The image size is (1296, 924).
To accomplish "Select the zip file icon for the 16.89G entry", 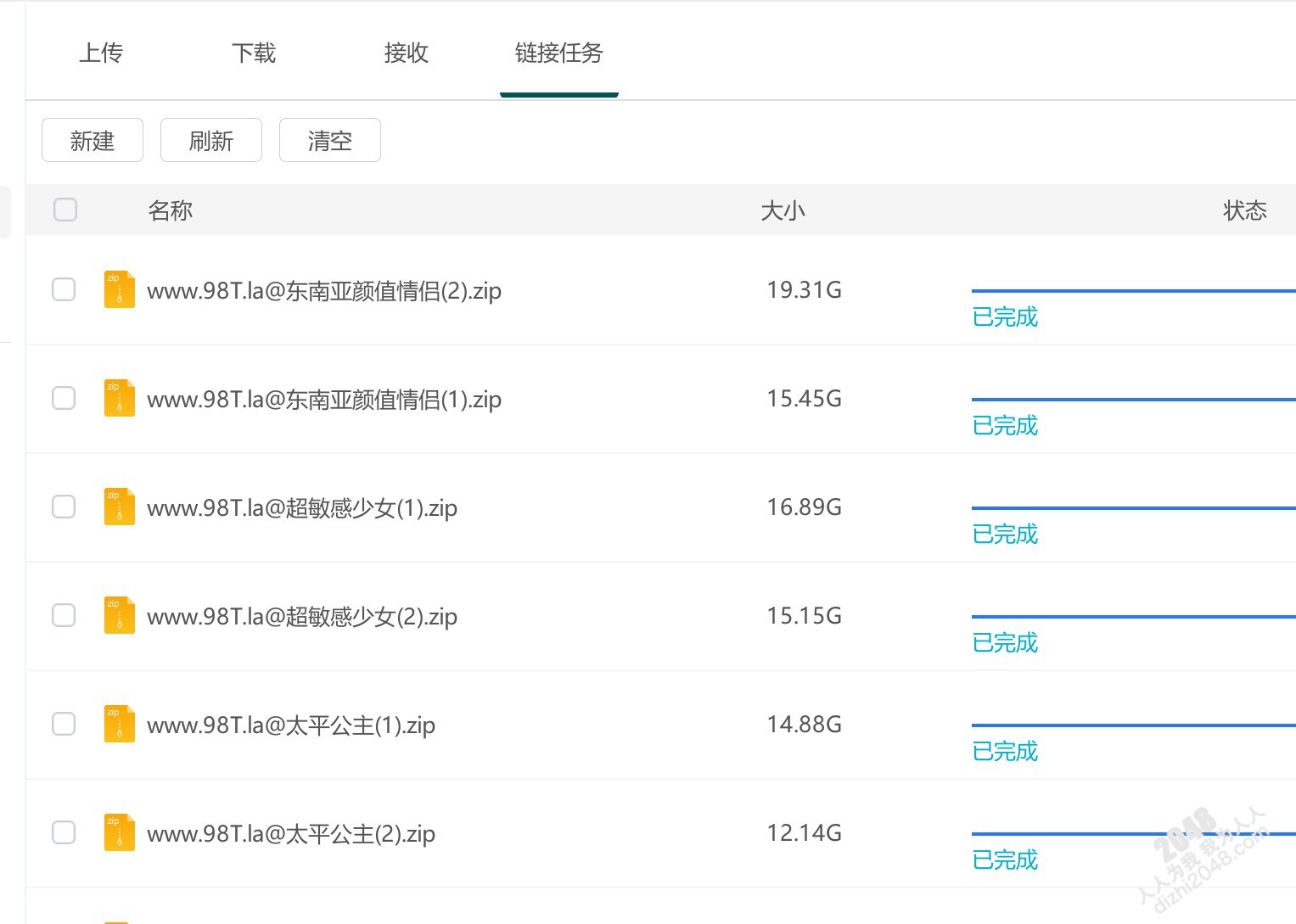I will [x=119, y=507].
